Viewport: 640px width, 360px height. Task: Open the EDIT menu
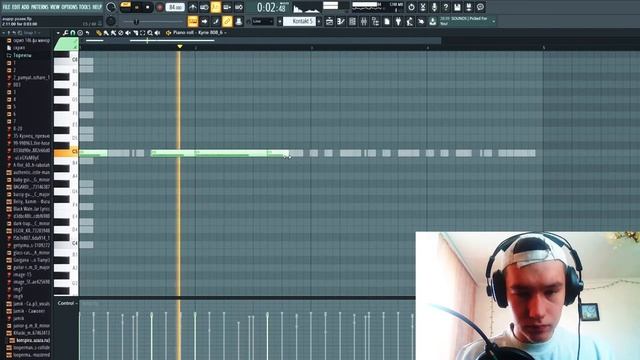pyautogui.click(x=16, y=7)
